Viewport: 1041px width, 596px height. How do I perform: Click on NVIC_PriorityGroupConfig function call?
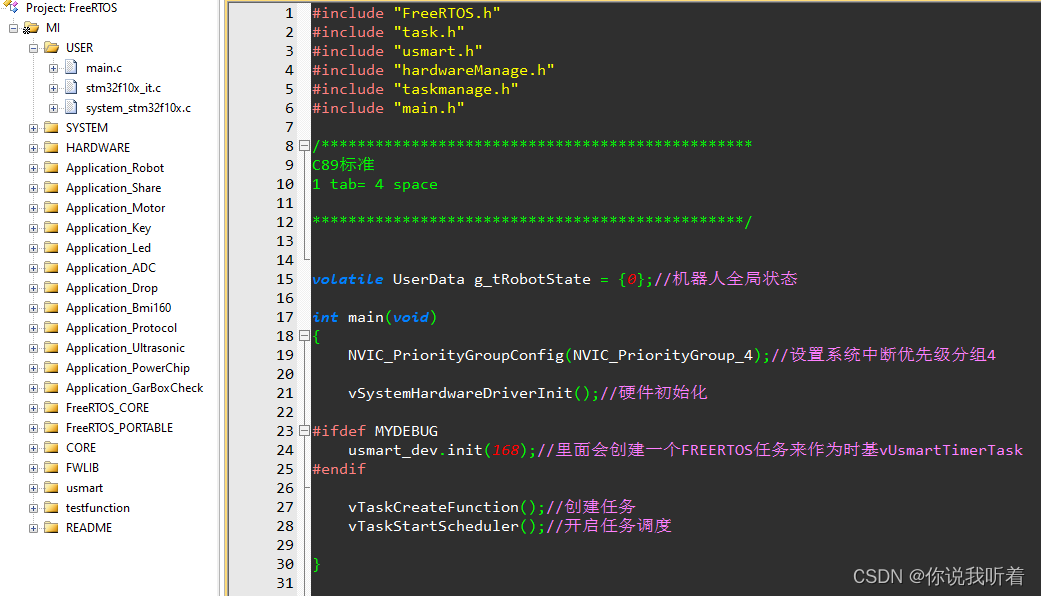point(455,355)
